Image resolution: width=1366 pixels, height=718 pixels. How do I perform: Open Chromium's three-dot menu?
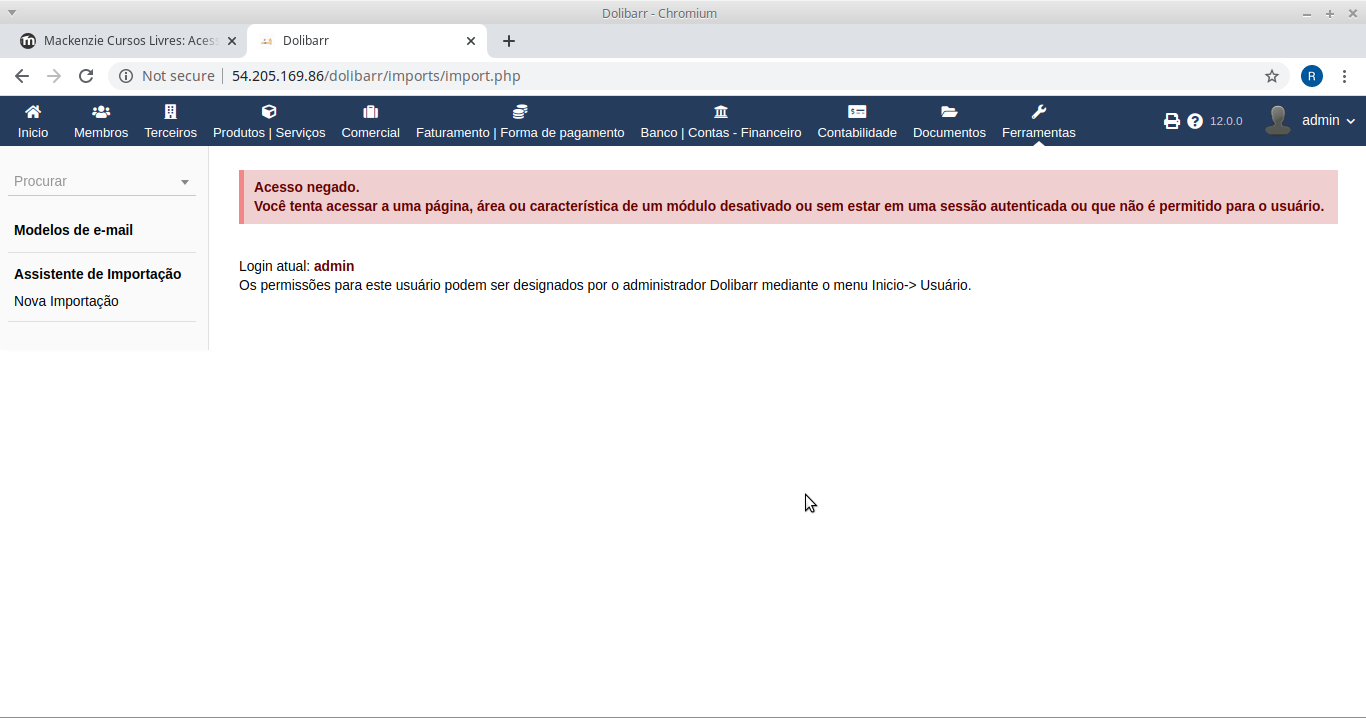[1344, 76]
